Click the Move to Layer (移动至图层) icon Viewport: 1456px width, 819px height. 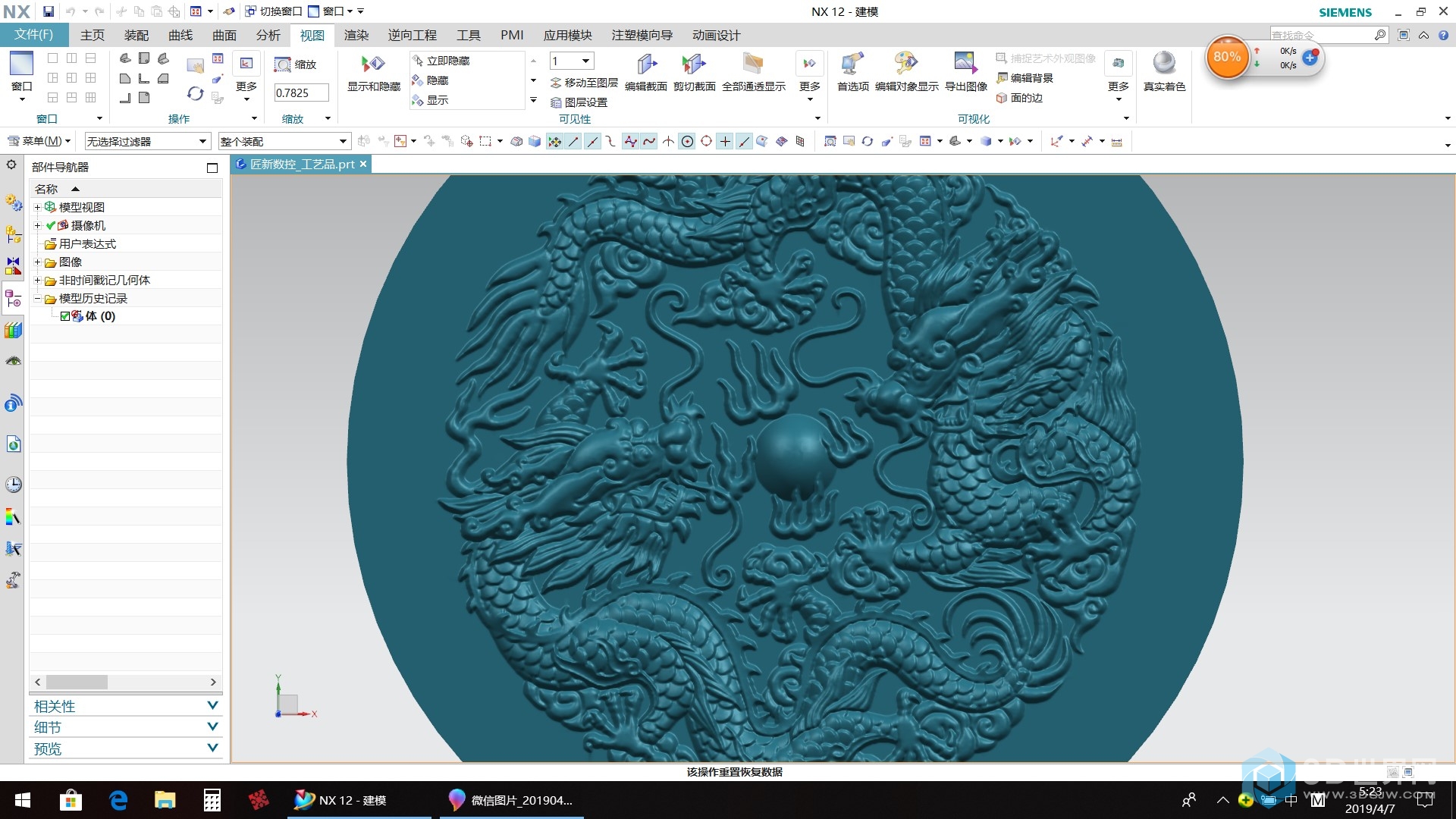(x=556, y=83)
